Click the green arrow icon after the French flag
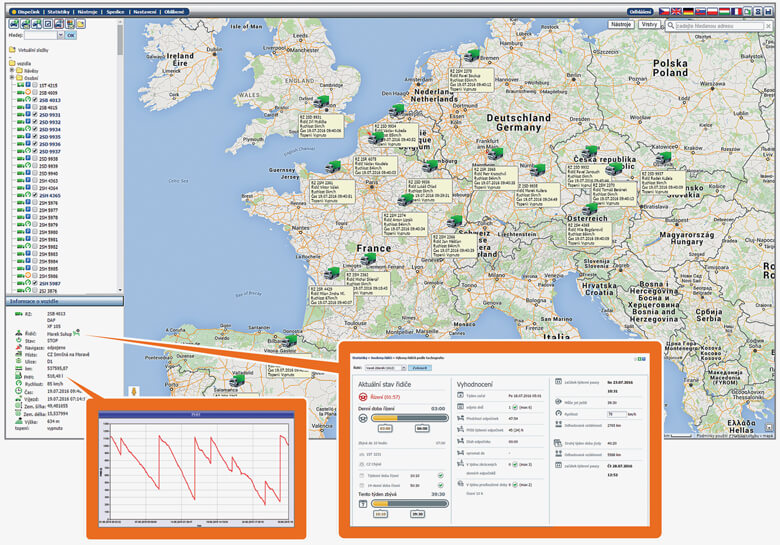Viewport: 780px width, 545px height. click(x=748, y=11)
